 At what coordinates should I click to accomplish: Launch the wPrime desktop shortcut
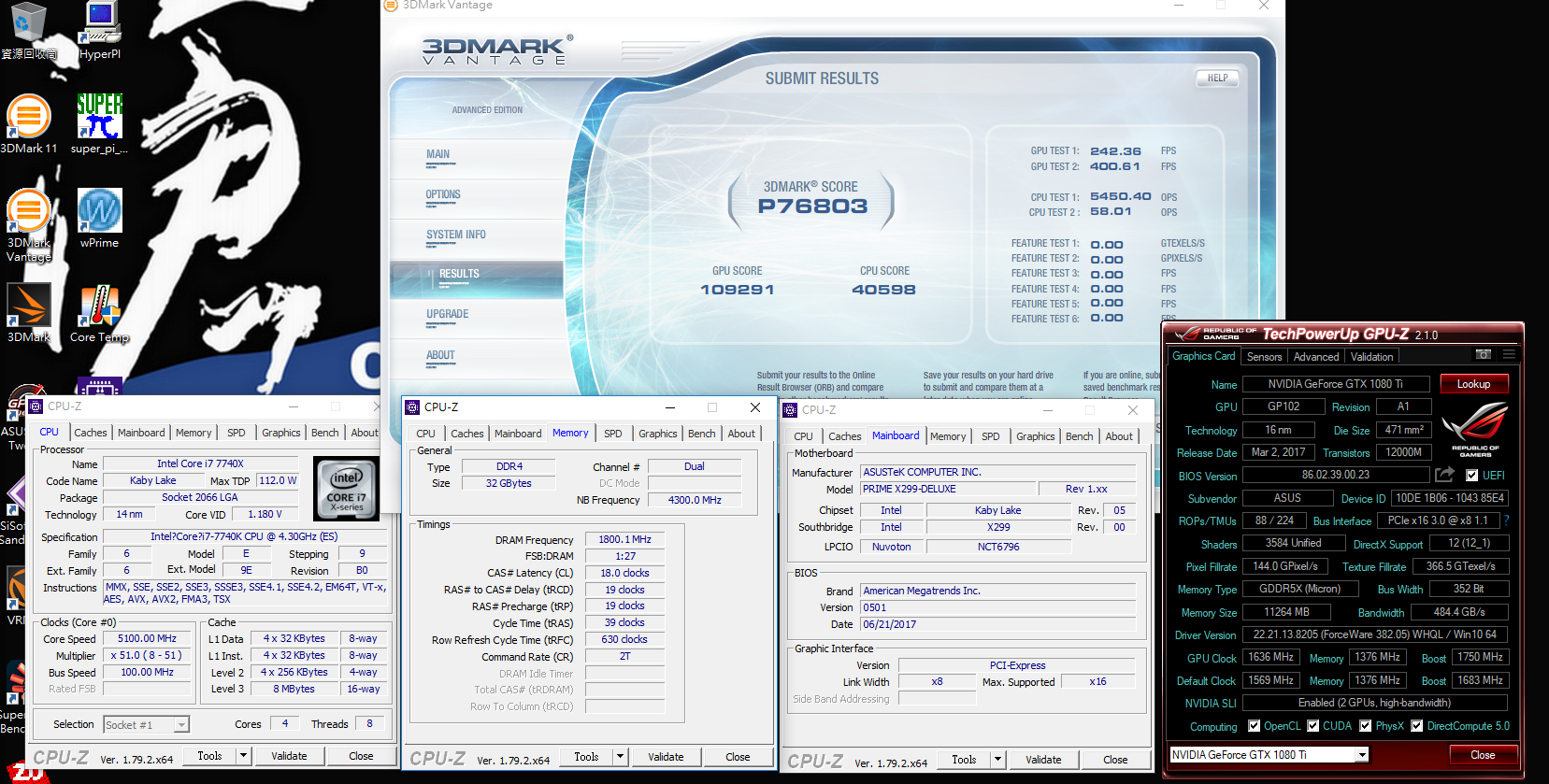99,218
